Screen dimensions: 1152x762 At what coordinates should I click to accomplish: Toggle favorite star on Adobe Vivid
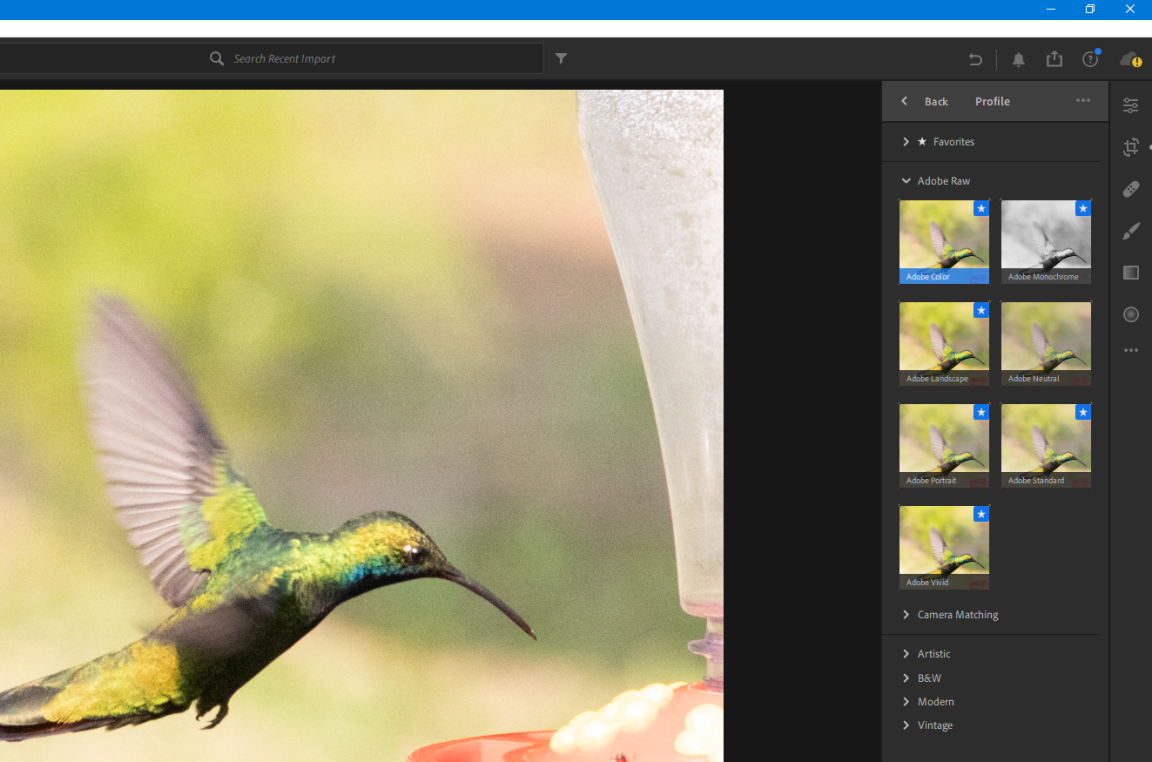click(x=981, y=514)
